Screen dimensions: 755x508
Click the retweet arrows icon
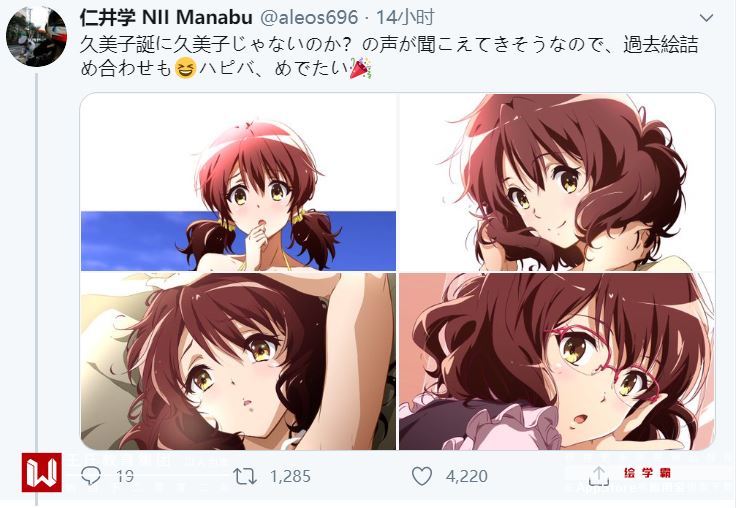click(x=245, y=476)
